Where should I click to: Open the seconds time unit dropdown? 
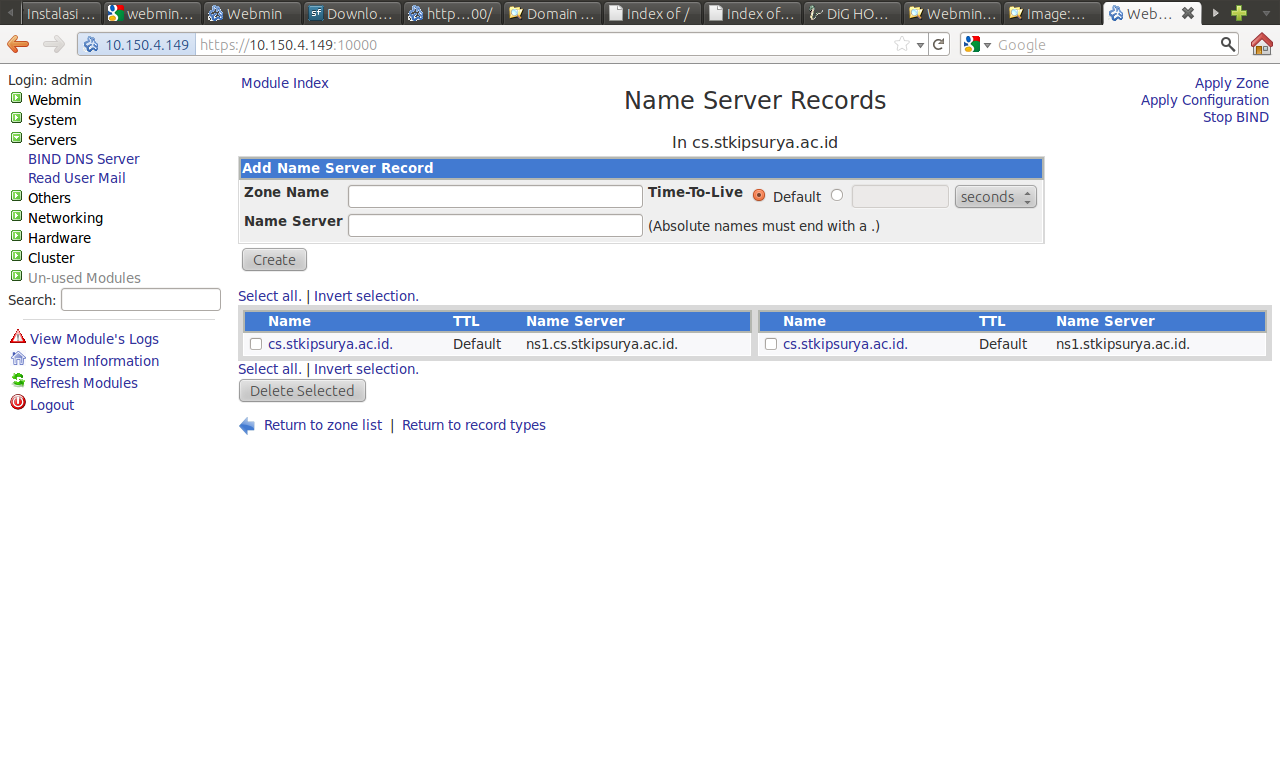point(995,197)
